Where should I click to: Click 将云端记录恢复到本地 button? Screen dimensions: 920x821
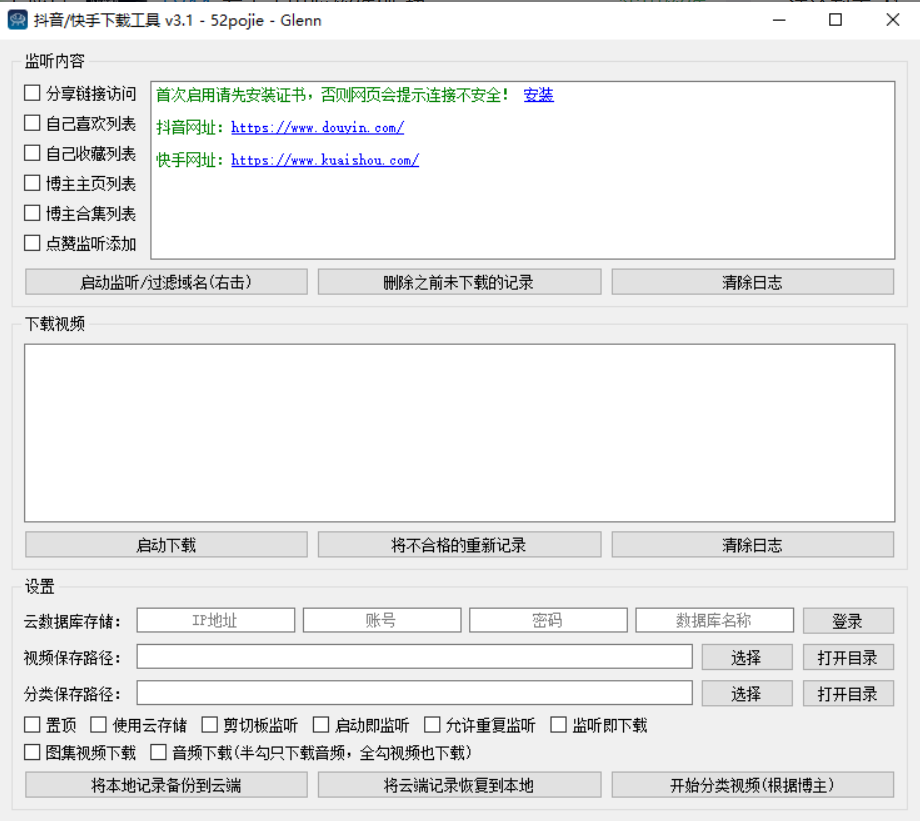(x=459, y=785)
